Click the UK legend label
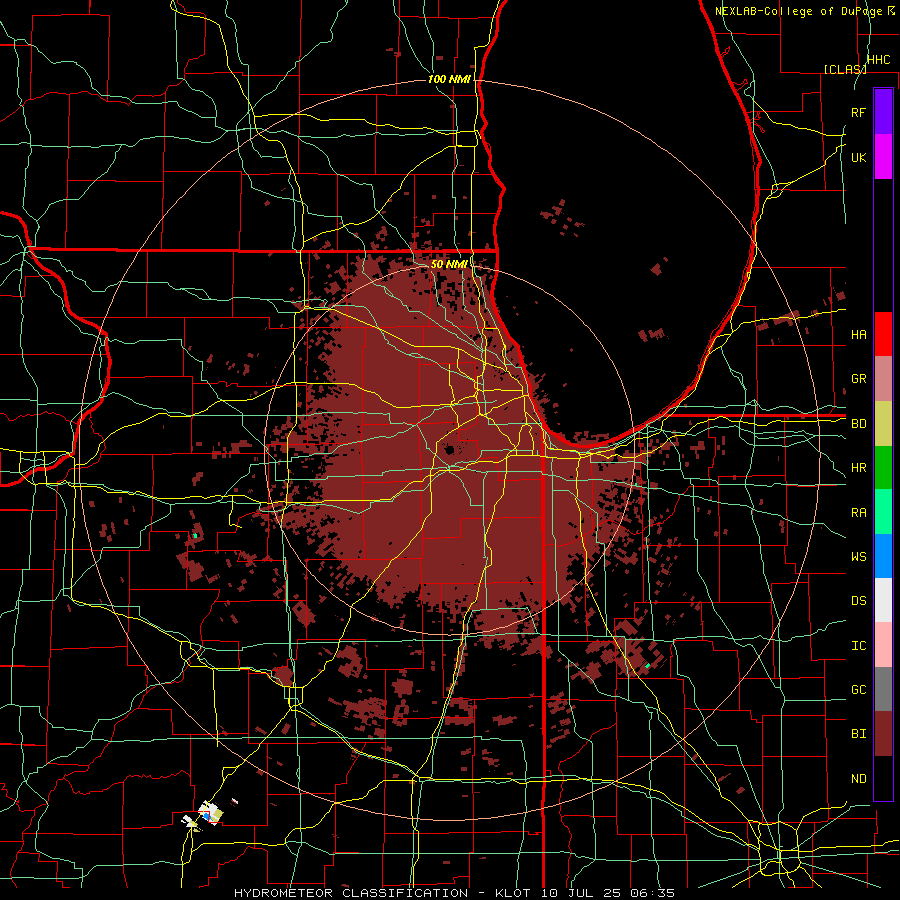This screenshot has width=900, height=900. (x=858, y=157)
